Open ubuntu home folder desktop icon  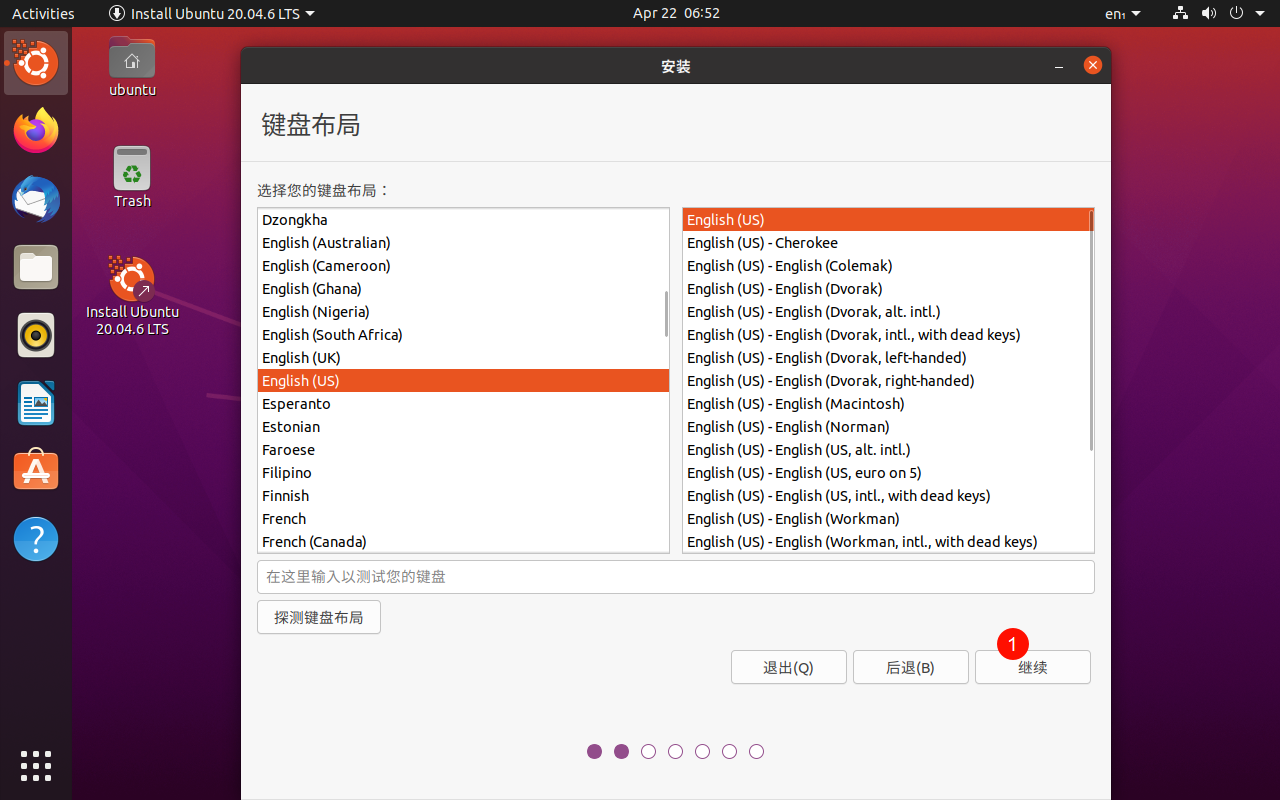(132, 66)
